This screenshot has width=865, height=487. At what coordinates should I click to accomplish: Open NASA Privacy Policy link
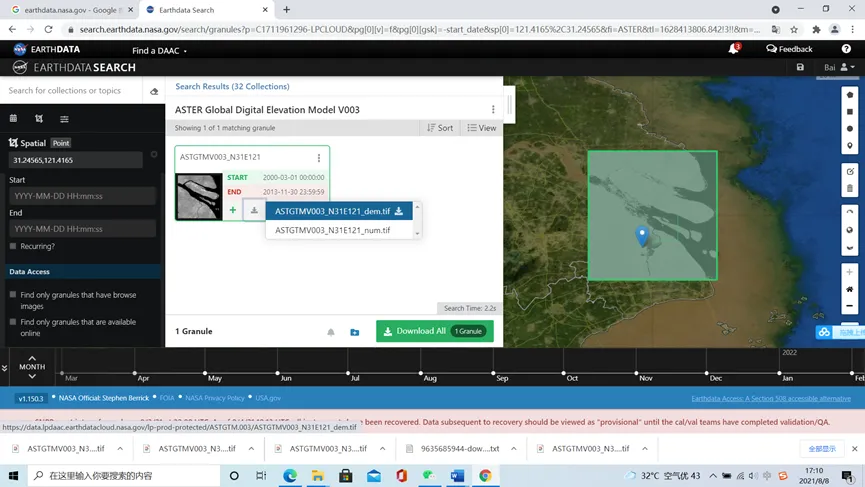(x=215, y=398)
